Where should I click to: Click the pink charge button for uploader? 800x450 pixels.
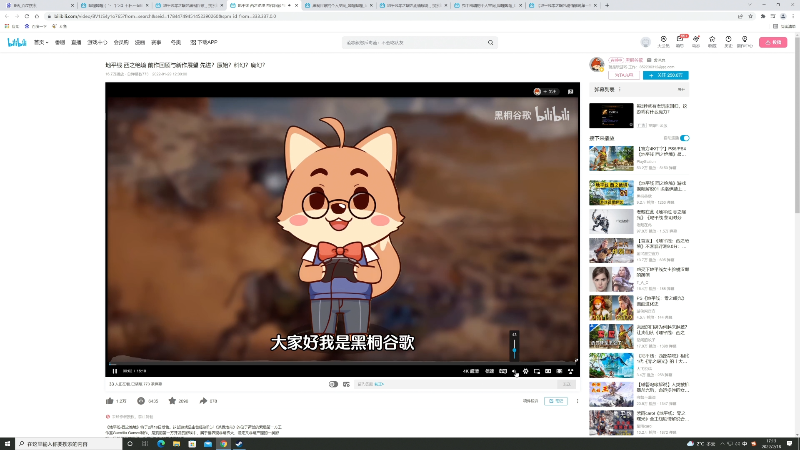coord(623,75)
